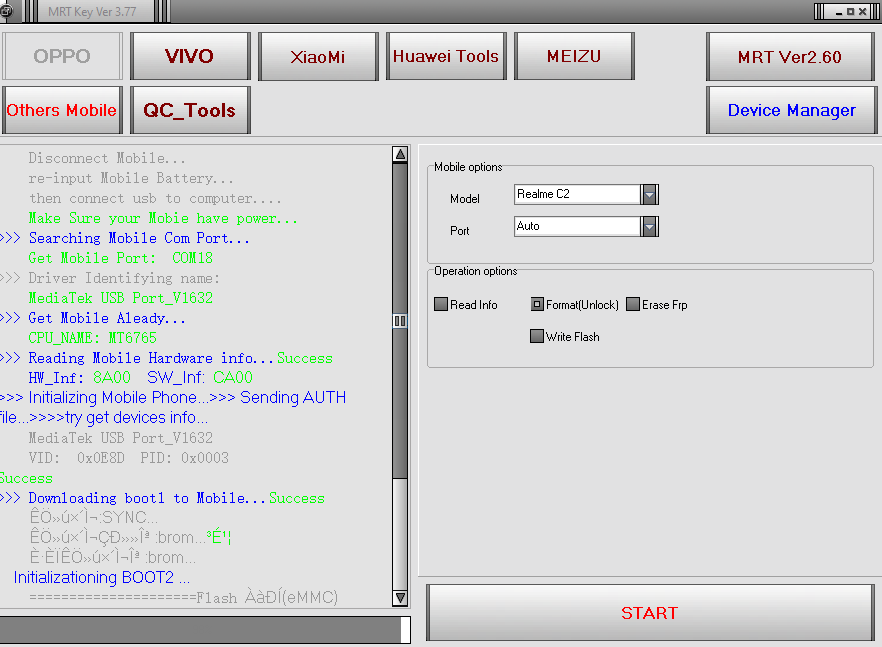Screen dimensions: 882x647
Task: Click the 'Model' label
Action: pos(465,199)
